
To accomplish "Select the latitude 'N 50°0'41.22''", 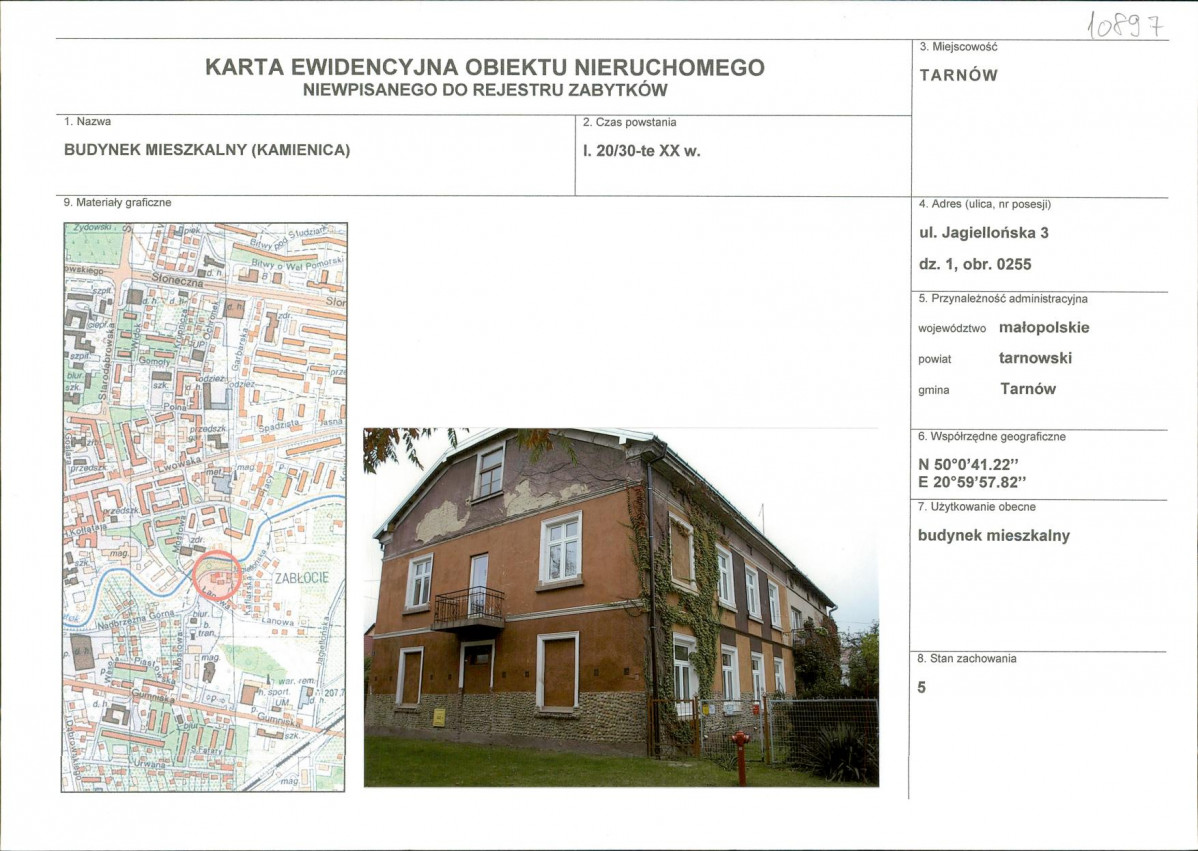I will [x=969, y=464].
